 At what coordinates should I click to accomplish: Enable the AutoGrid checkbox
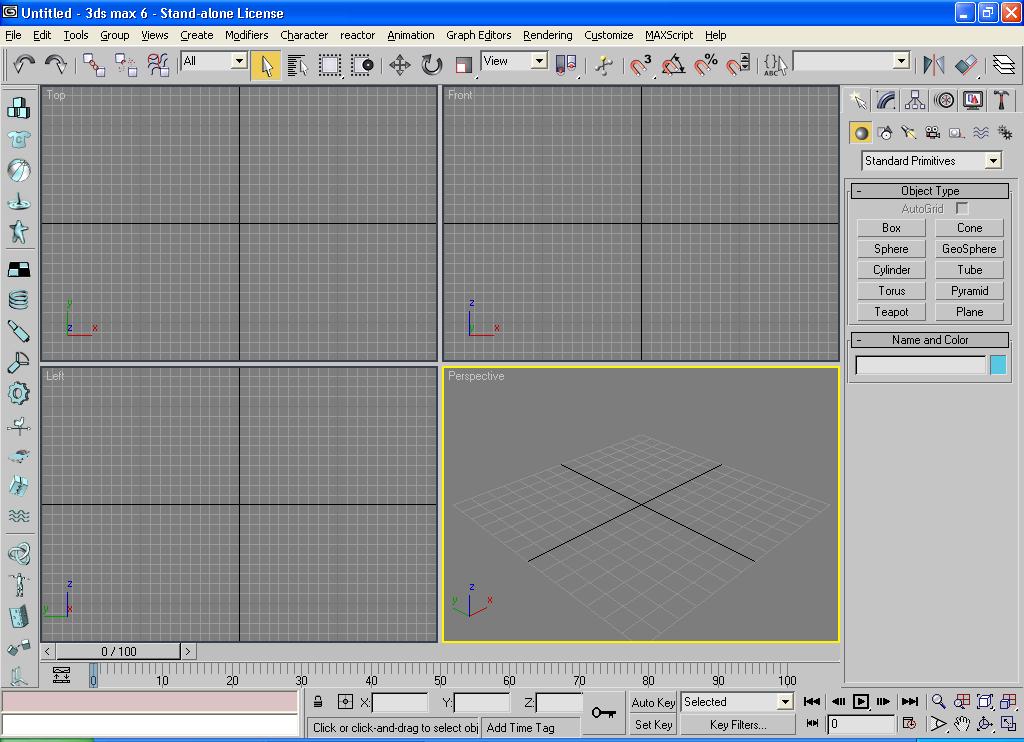pyautogui.click(x=962, y=208)
